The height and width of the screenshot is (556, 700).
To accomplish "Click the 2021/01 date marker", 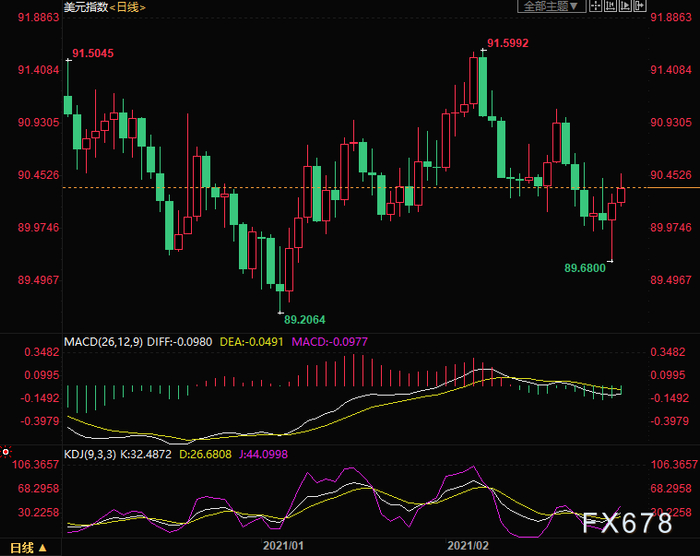I will (283, 546).
